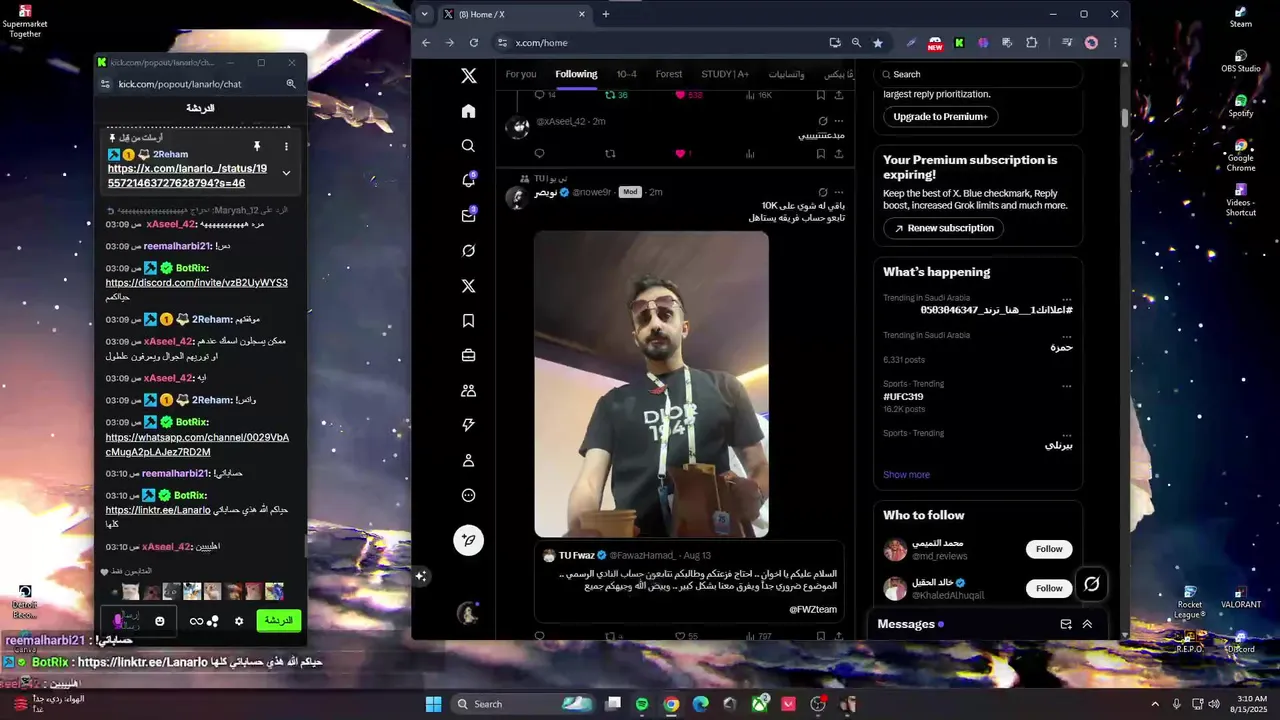Expand the Messages drawer with the double chevron
Screen dimensions: 1280x720
click(1087, 624)
